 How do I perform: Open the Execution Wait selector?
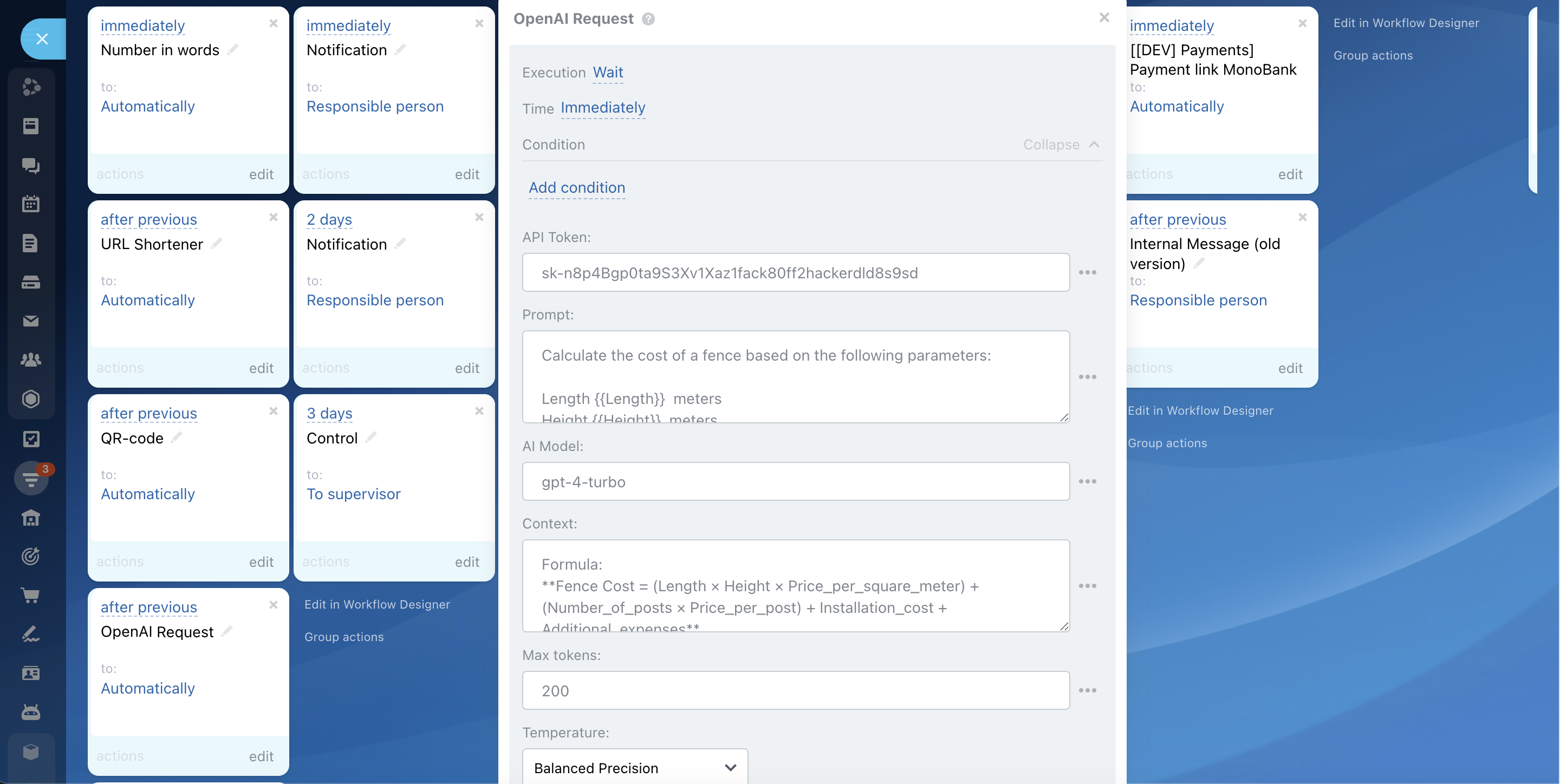(607, 73)
